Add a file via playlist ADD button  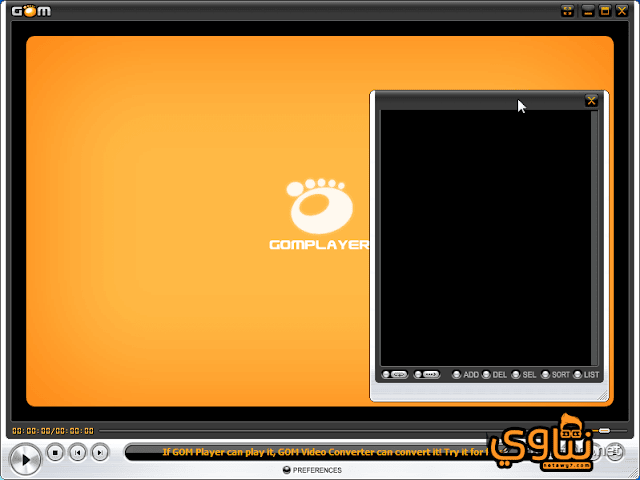[x=466, y=375]
